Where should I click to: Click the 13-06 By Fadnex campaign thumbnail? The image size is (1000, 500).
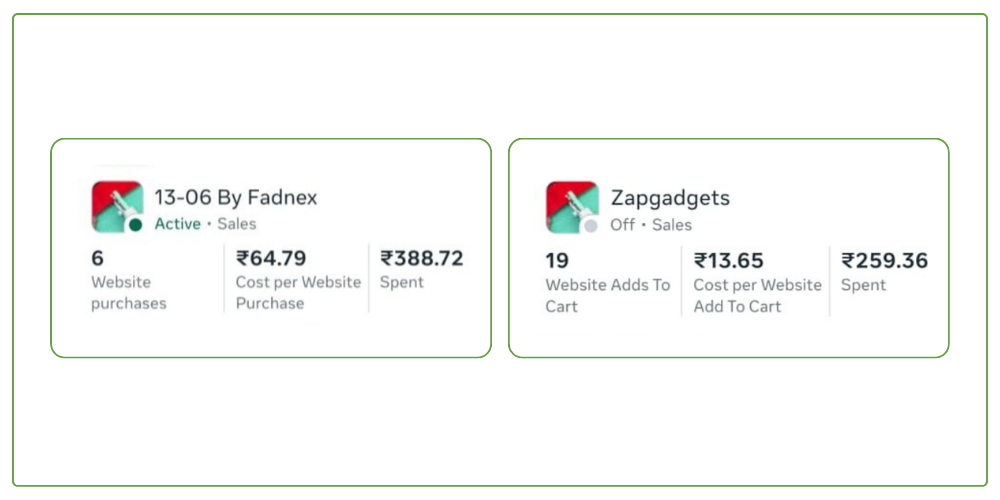tap(115, 205)
